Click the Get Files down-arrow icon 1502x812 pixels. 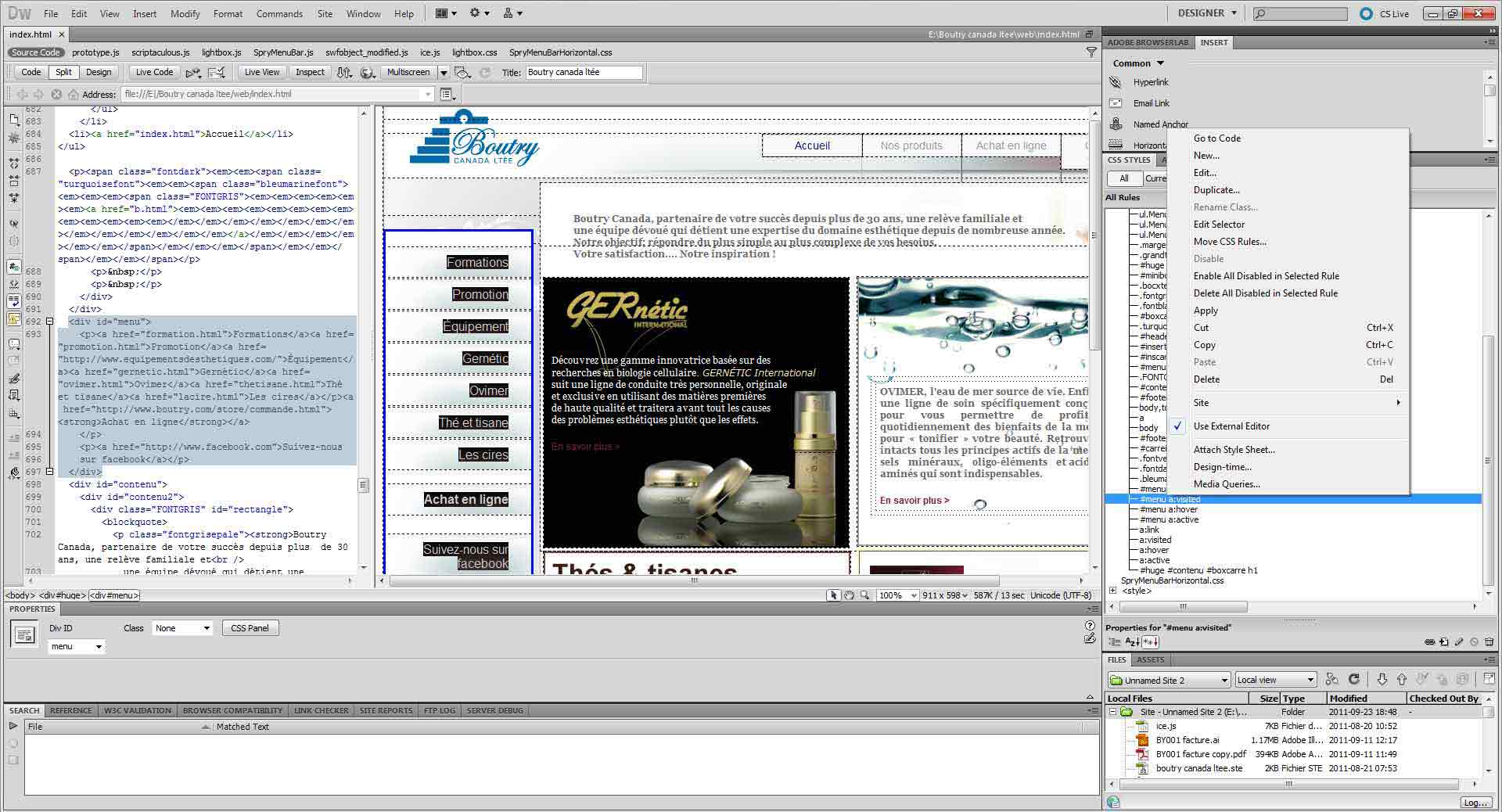[1382, 680]
